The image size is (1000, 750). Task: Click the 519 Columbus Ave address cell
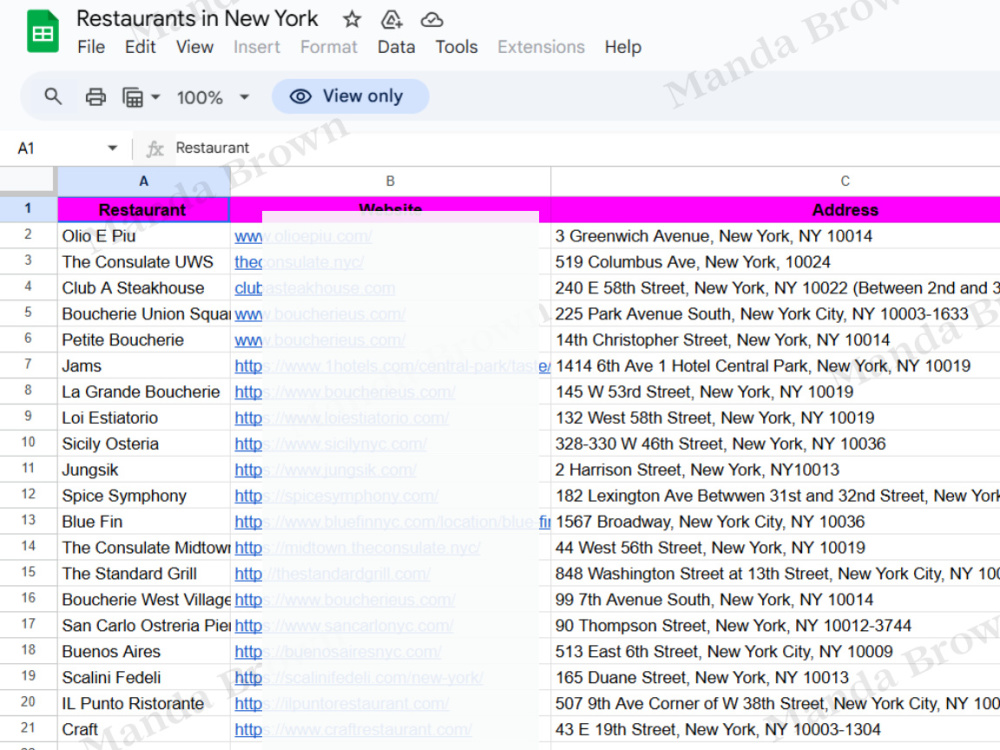click(776, 262)
